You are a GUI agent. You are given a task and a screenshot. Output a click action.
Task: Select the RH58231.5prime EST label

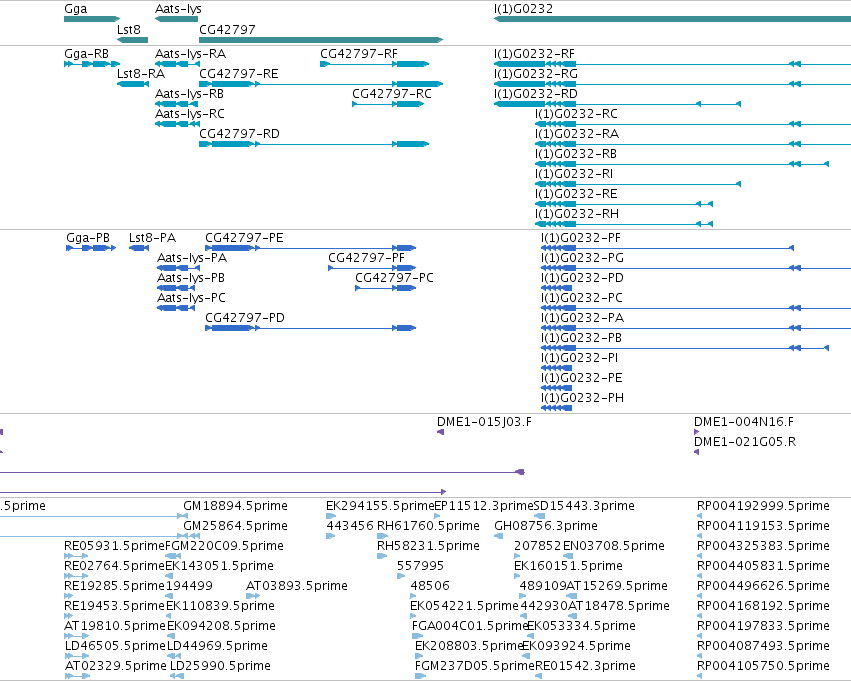(x=428, y=546)
